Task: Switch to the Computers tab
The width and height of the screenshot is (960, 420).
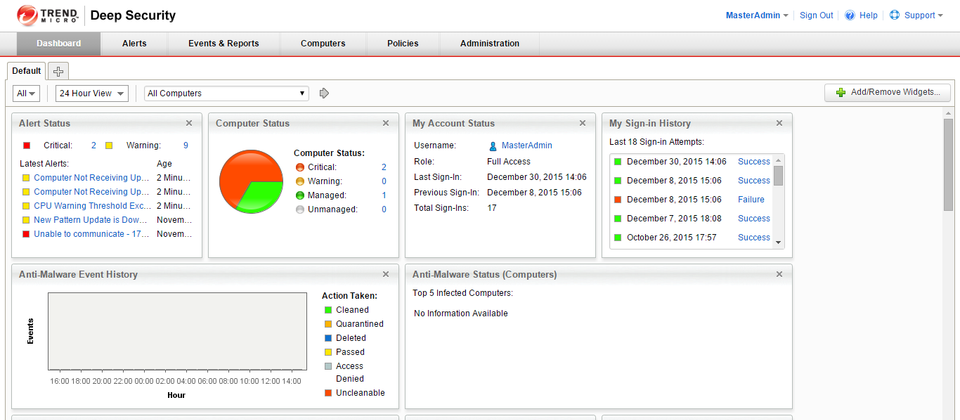Action: coord(323,43)
